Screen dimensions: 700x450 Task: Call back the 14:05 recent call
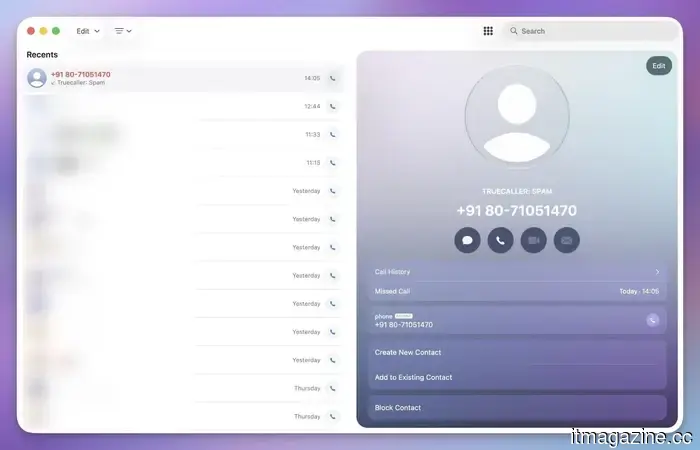pyautogui.click(x=333, y=78)
